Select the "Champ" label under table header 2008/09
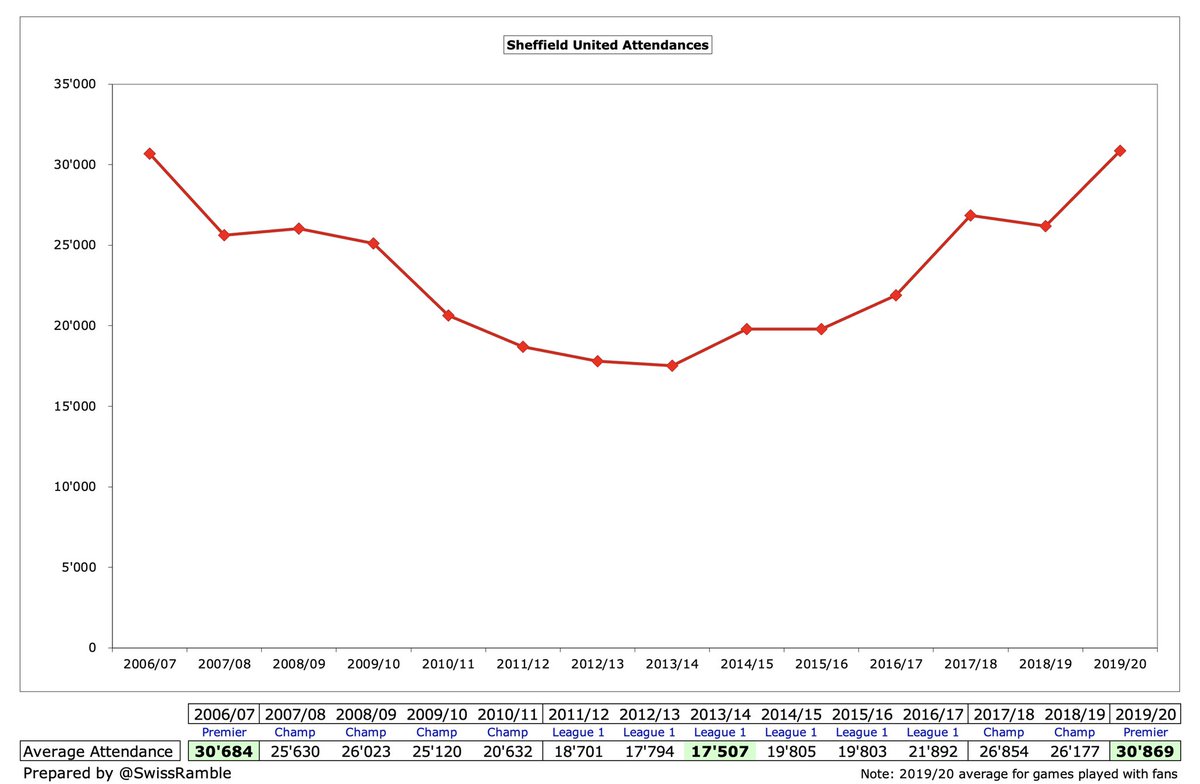The height and width of the screenshot is (784, 1200). point(364,732)
